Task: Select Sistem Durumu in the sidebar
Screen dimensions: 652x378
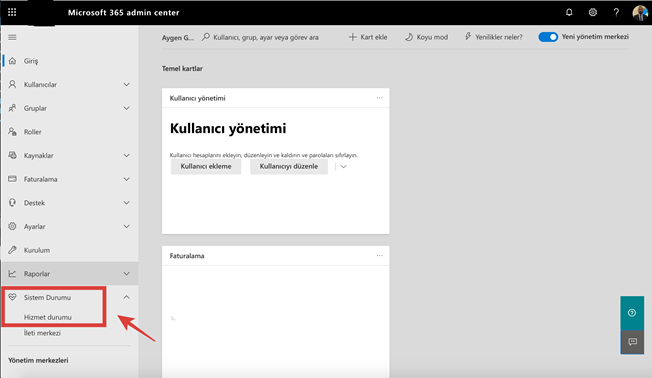Action: pos(47,297)
